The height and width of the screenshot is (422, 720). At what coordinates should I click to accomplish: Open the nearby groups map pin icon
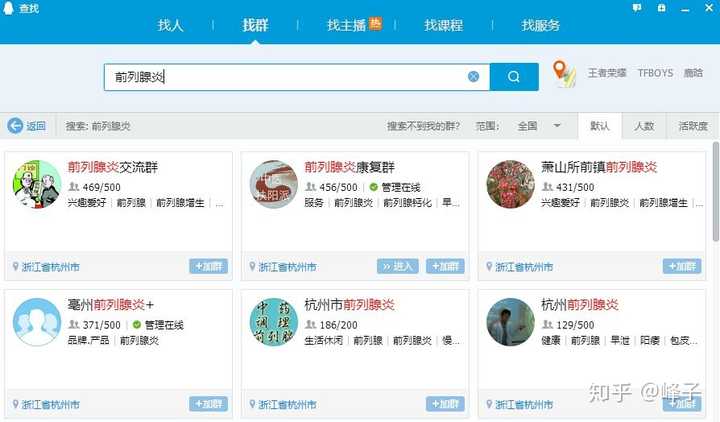[x=563, y=73]
